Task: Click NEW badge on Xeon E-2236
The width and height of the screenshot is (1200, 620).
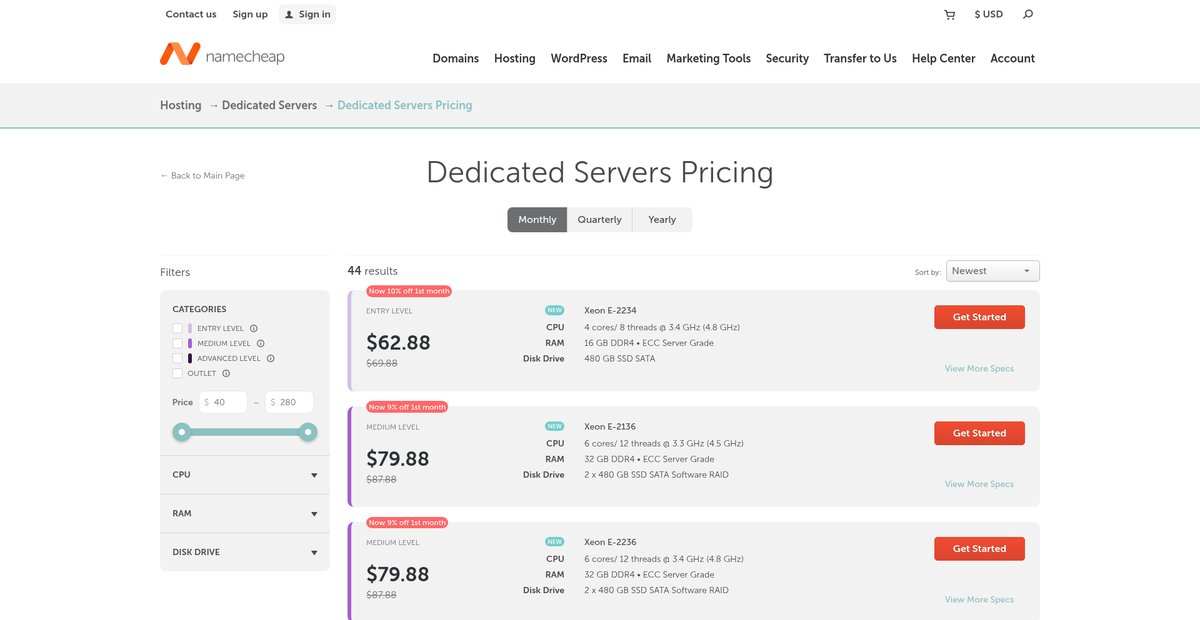Action: (554, 542)
